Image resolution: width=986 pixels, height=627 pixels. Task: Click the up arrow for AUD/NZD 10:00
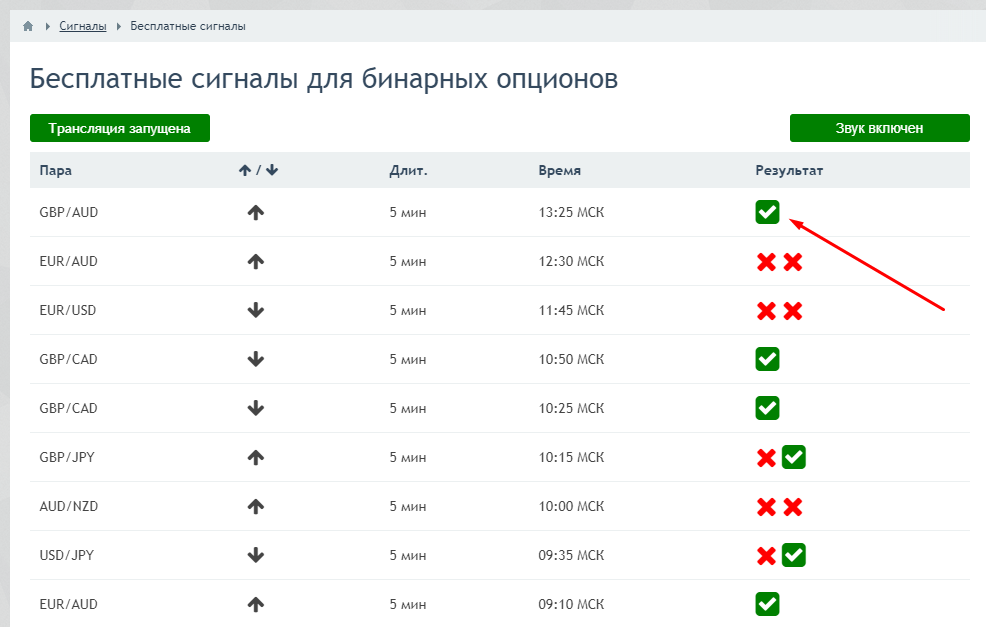[255, 506]
